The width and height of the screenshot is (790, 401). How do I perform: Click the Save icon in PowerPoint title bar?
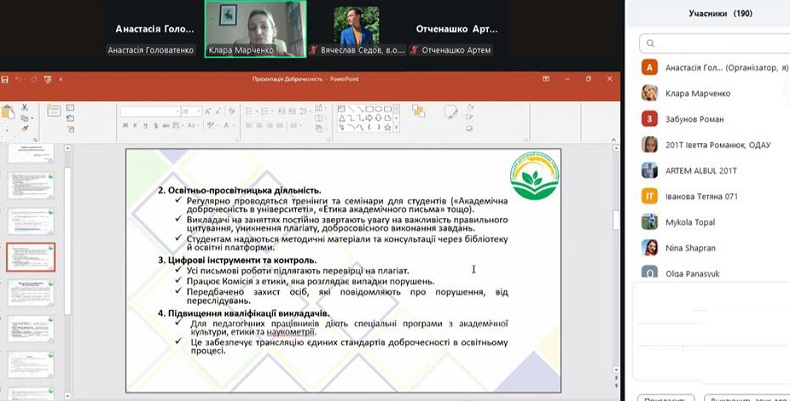tap(6, 78)
